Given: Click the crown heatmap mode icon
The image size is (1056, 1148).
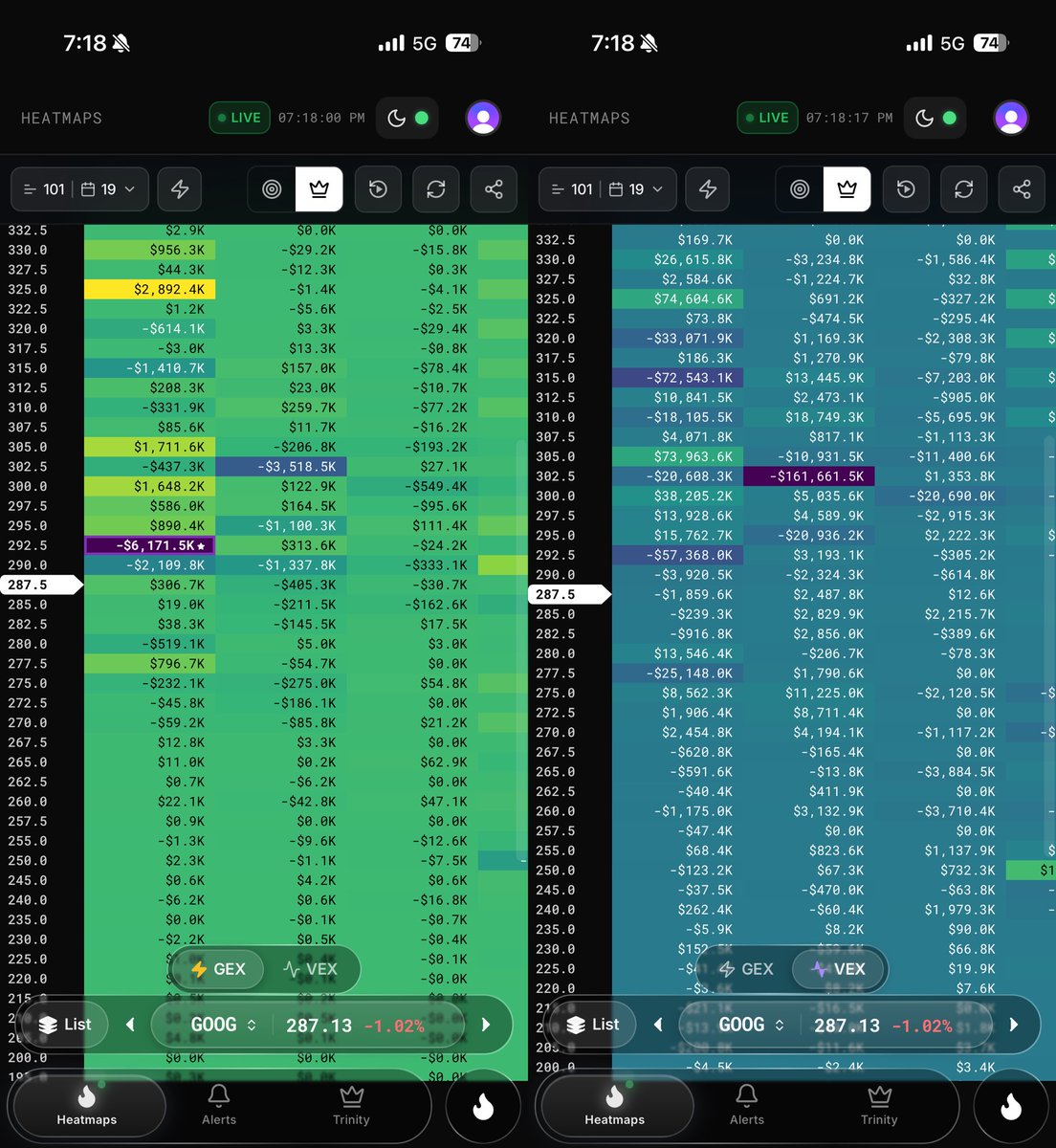Looking at the screenshot, I should [x=319, y=188].
